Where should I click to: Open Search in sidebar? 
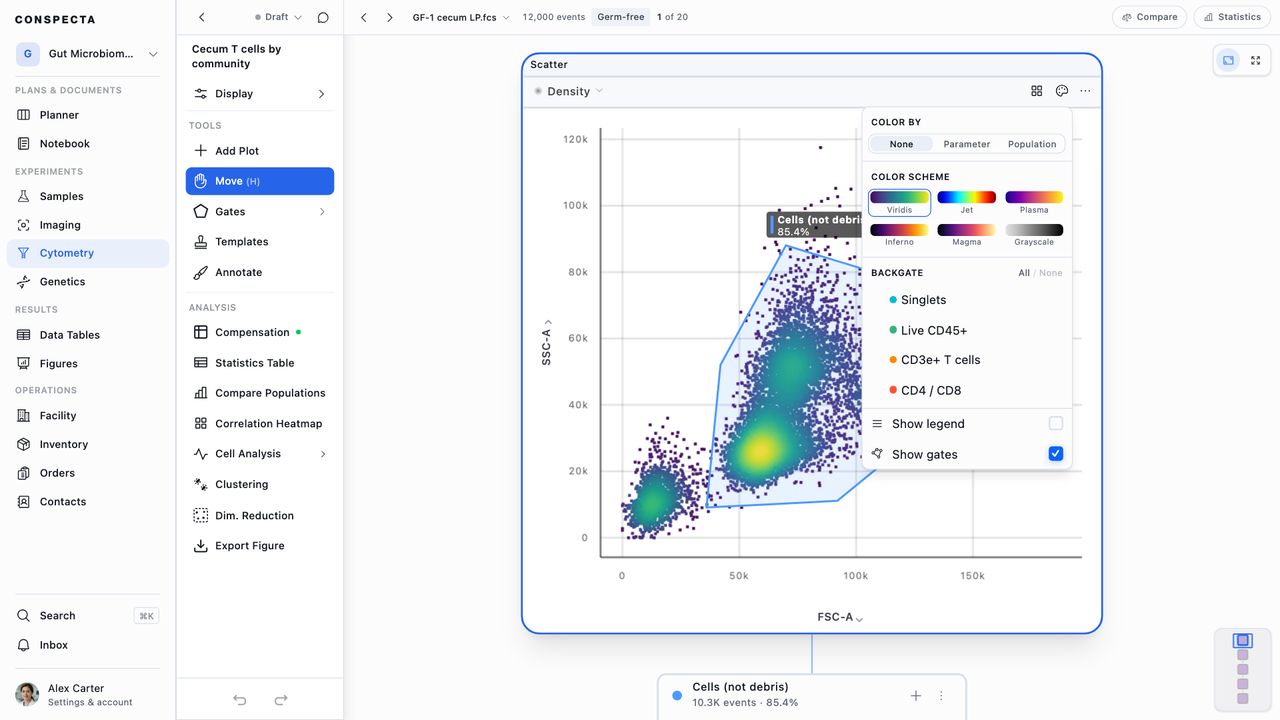tap(88, 616)
